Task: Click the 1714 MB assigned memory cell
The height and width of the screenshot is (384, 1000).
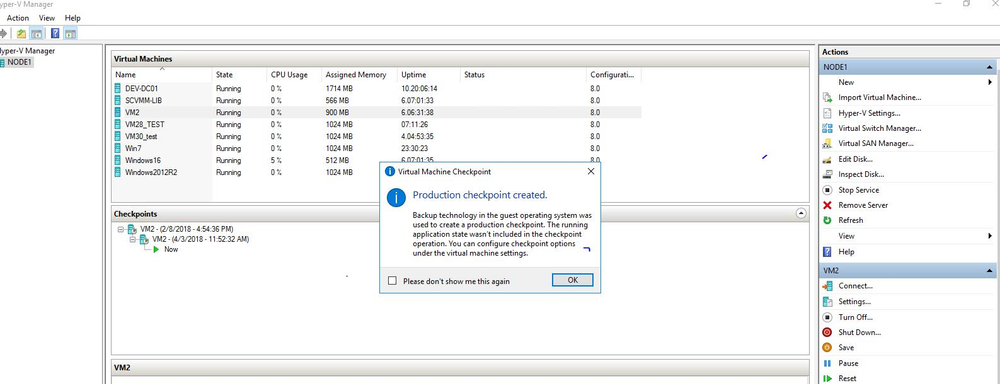Action: point(339,89)
